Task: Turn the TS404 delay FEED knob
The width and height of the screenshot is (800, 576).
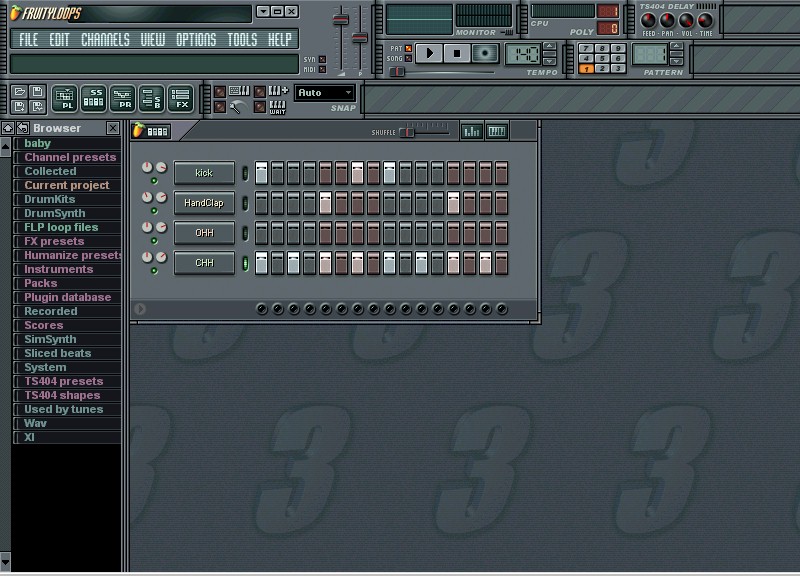Action: 648,20
